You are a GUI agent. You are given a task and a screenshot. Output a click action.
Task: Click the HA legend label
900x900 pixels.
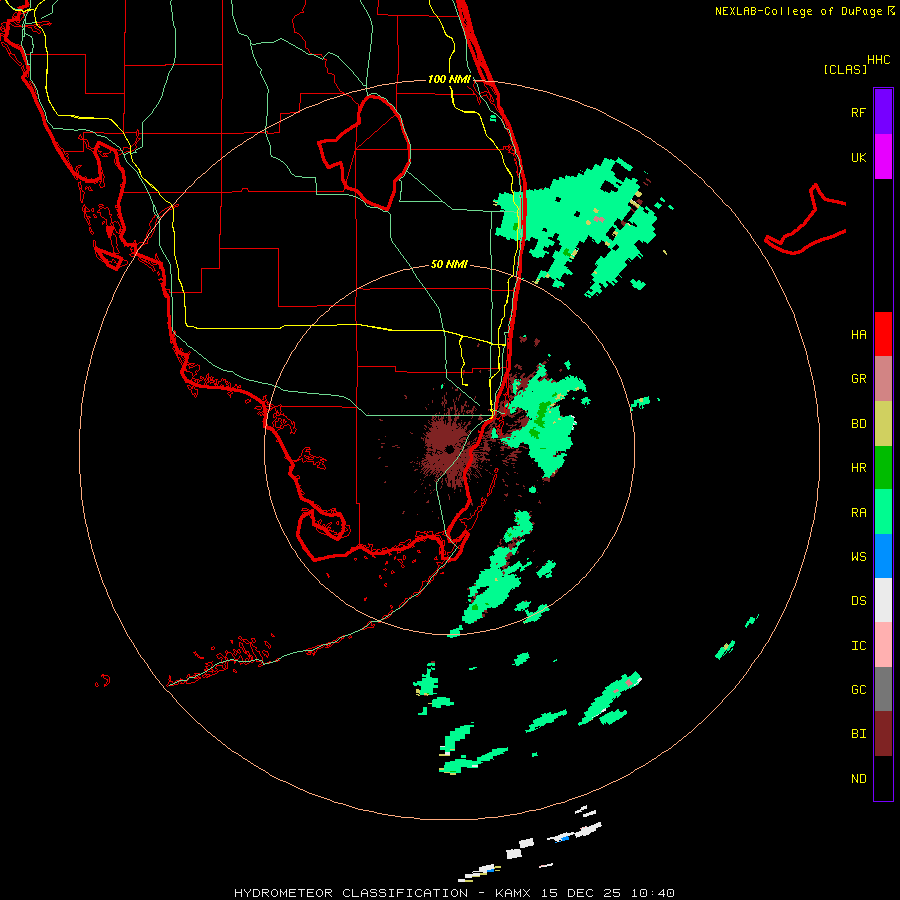pyautogui.click(x=858, y=335)
